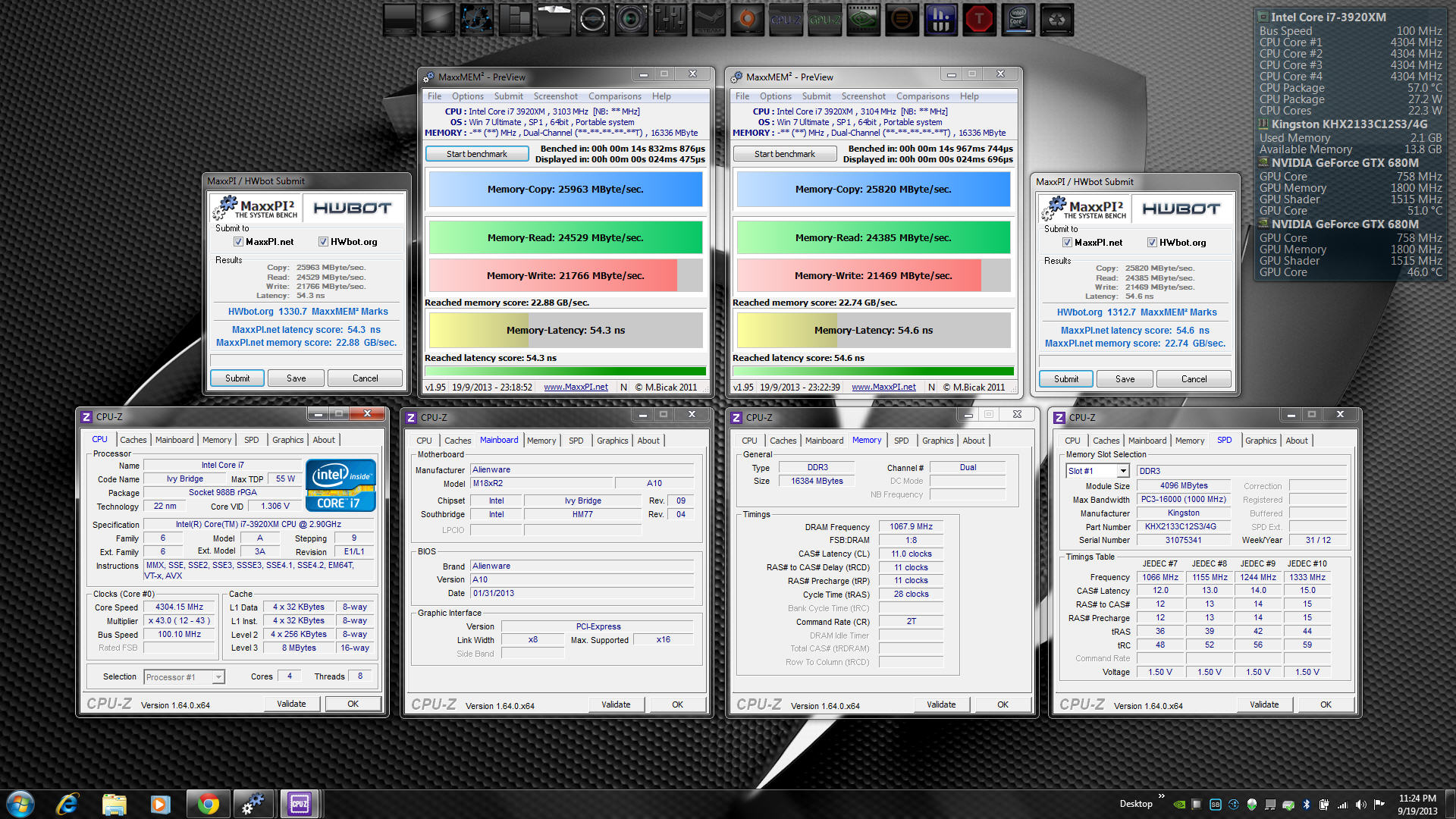Click the camera lens icon in dock
The height and width of the screenshot is (819, 1456).
point(631,20)
